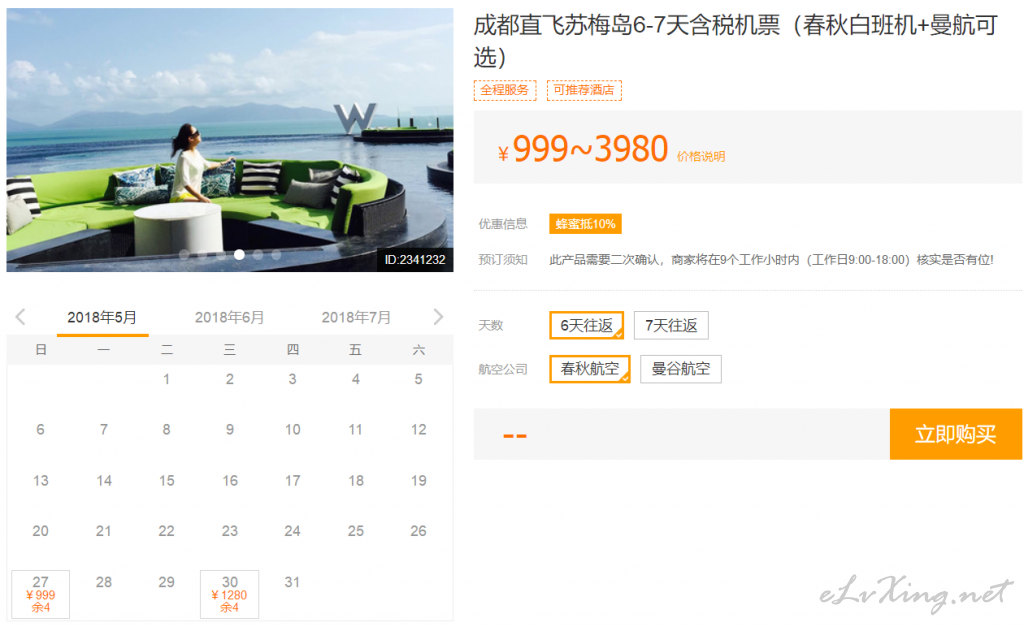Click the 四 weekday column header

click(293, 350)
